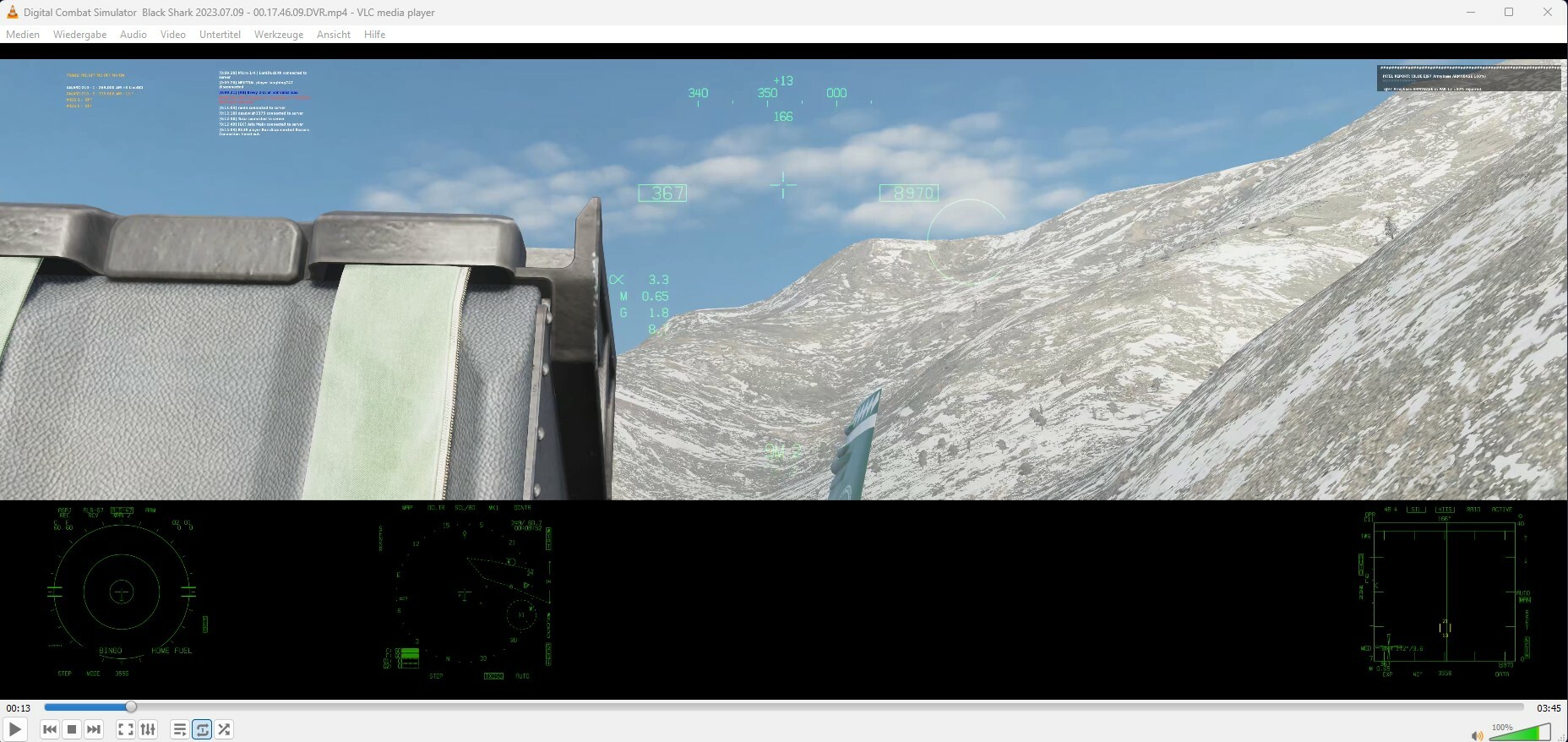1568x742 pixels.
Task: Toggle the loop repeat mode
Action: [x=202, y=729]
